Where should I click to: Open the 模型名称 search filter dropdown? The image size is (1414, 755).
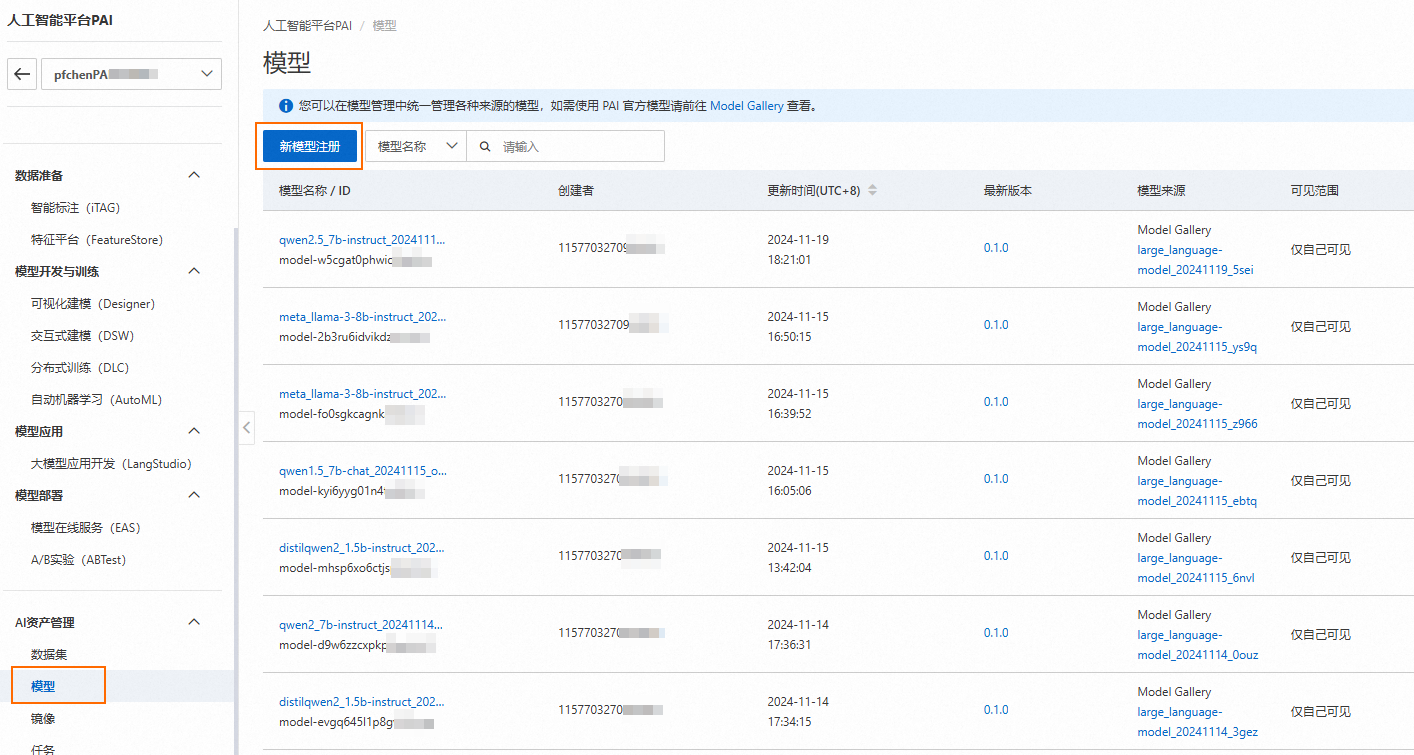(416, 146)
